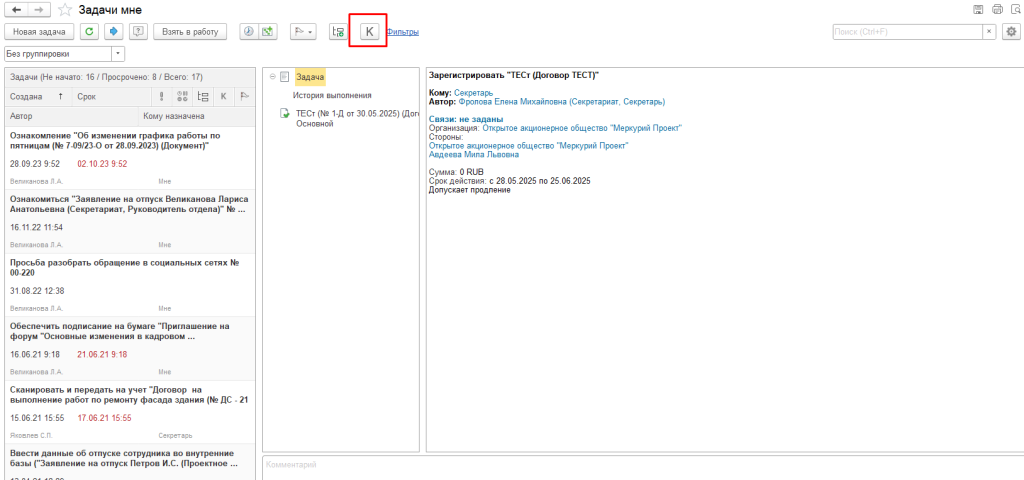1024x480 pixels.
Task: Click the 'Новая задача' button
Action: 39,32
